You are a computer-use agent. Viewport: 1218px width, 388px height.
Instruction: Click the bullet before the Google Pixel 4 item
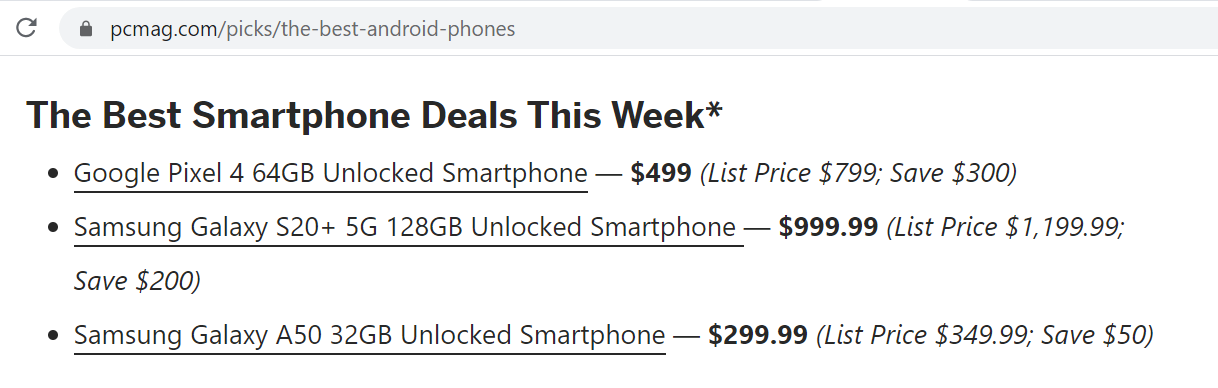[53, 175]
